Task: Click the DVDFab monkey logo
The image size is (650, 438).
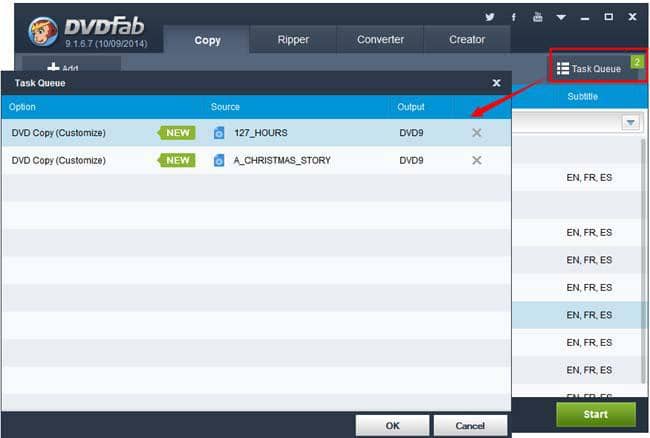Action: point(43,31)
